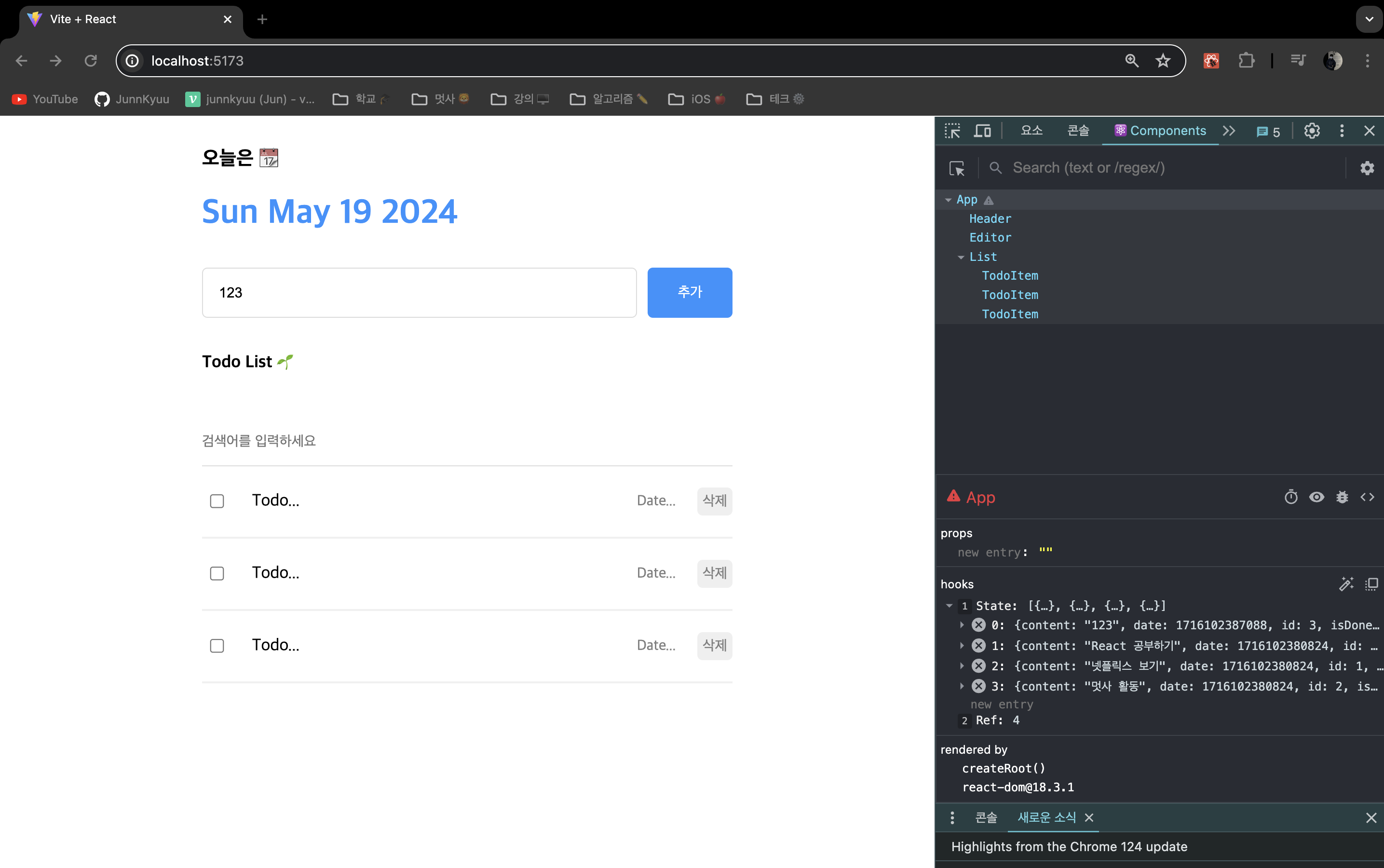Screen dimensions: 1384x868
Task: Click suspend component stopwatch icon
Action: (x=1290, y=497)
